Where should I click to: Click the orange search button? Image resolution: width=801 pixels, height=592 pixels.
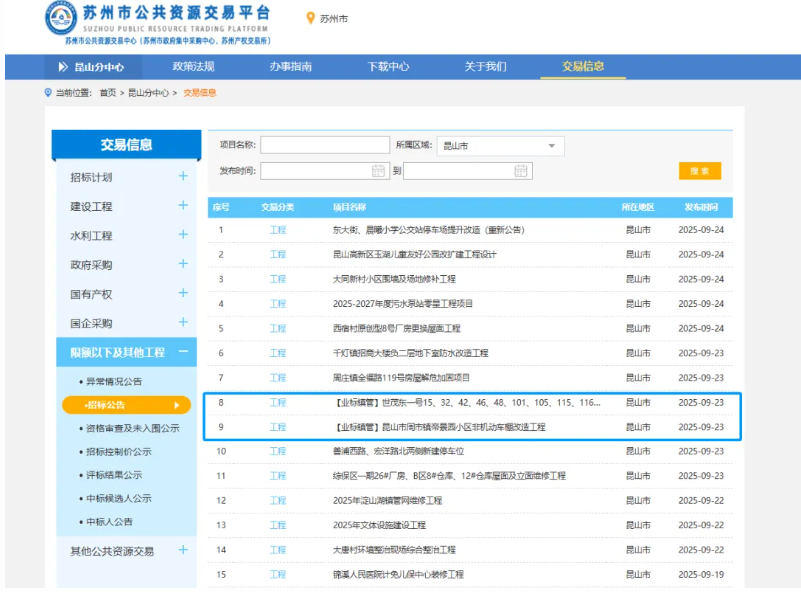(699, 171)
